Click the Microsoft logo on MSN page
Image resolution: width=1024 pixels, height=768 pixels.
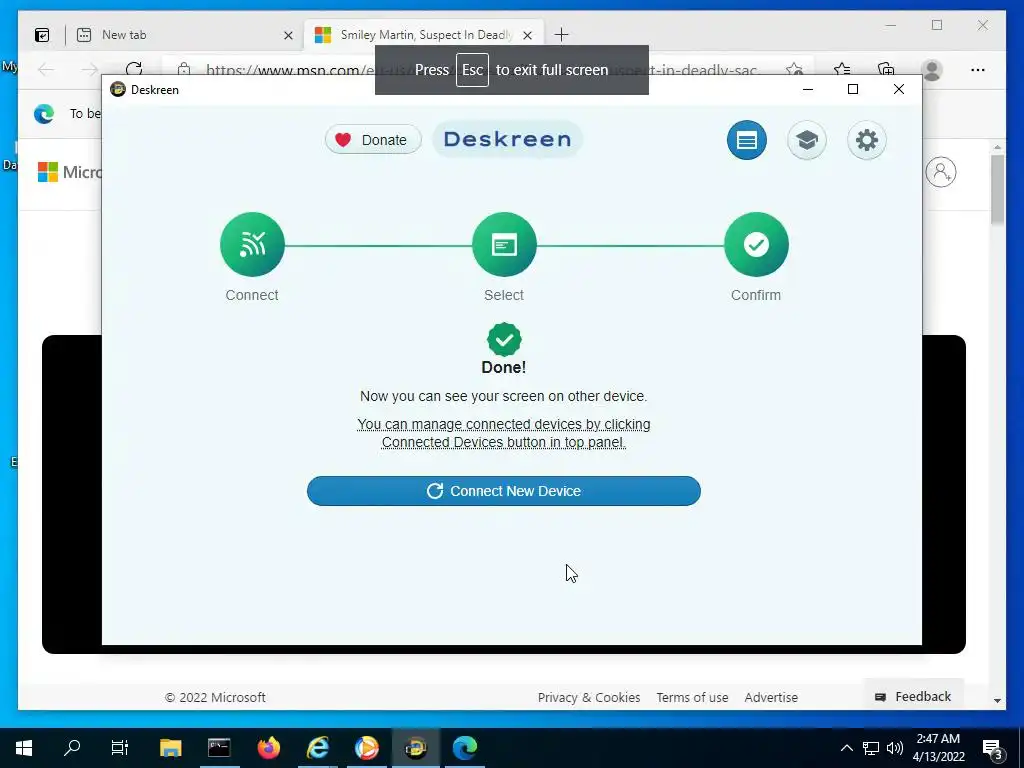pyautogui.click(x=70, y=172)
